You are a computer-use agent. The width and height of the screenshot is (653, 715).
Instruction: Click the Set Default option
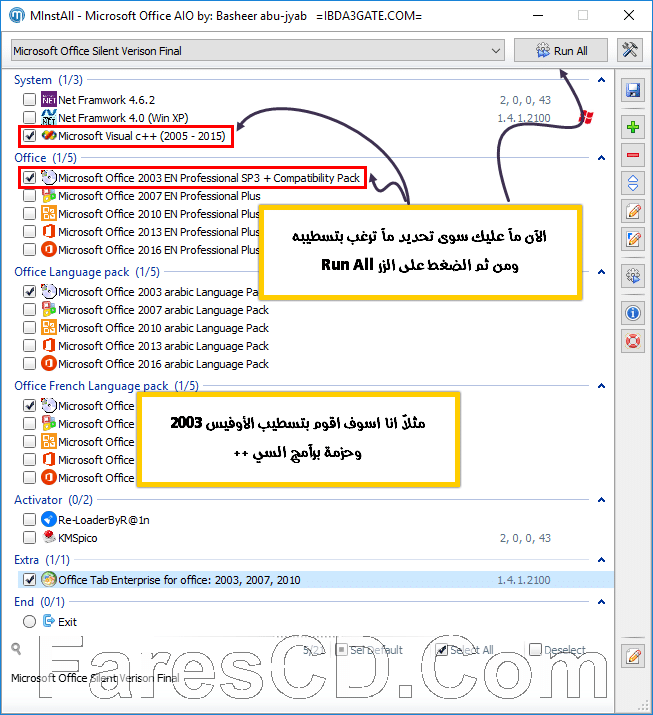pyautogui.click(x=369, y=650)
